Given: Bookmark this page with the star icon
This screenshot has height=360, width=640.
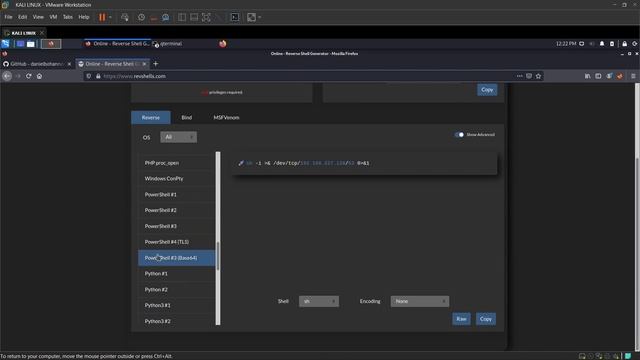Looking at the screenshot, I should (538, 76).
